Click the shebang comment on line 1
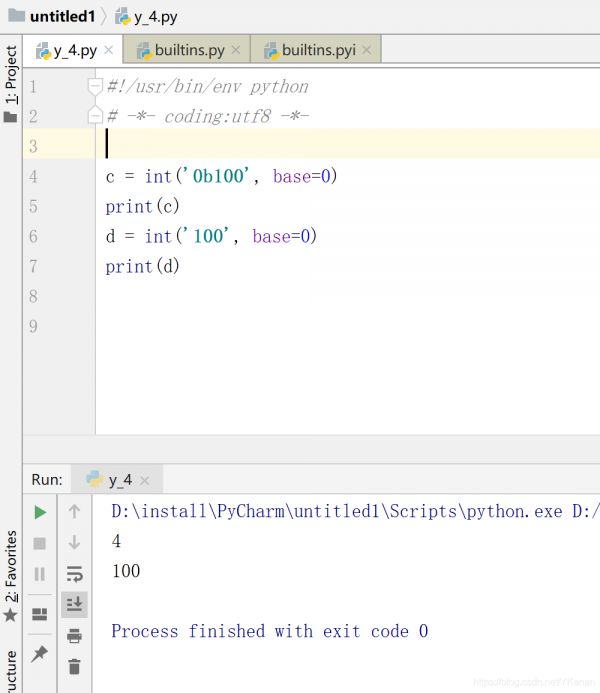Image resolution: width=600 pixels, height=693 pixels. click(x=208, y=87)
